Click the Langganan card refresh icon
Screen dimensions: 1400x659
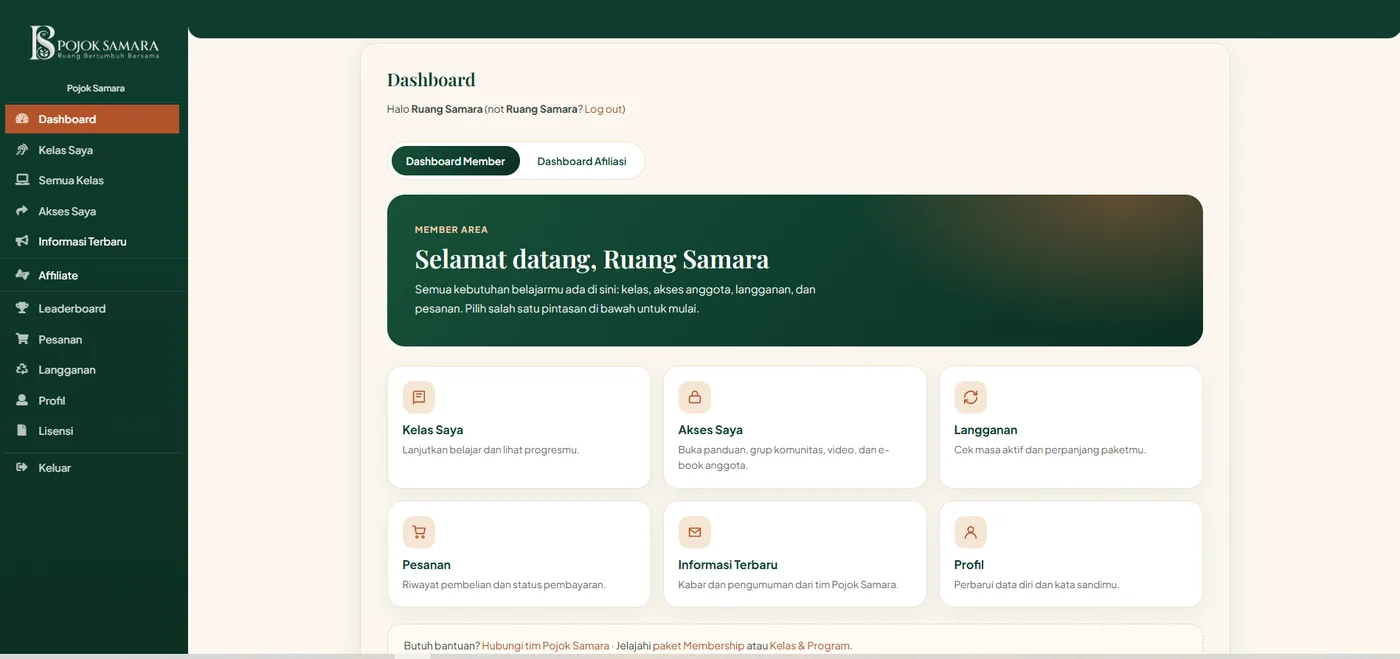pyautogui.click(x=970, y=397)
